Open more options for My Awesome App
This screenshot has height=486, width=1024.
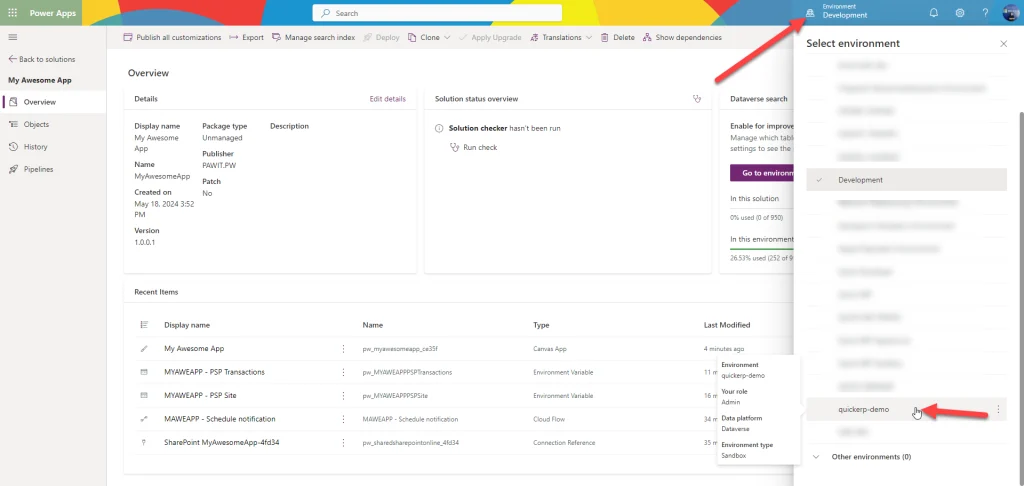[344, 349]
